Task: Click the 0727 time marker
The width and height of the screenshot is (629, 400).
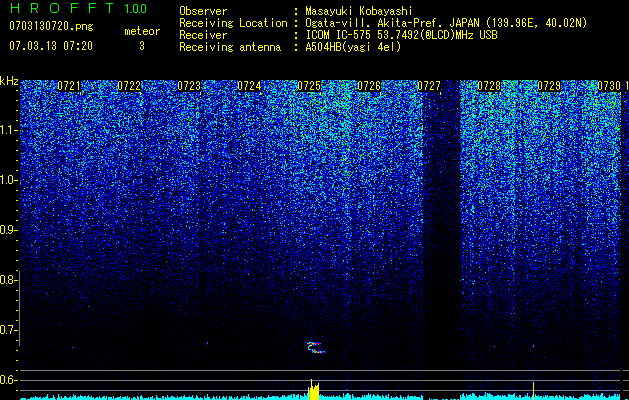Action: (429, 86)
